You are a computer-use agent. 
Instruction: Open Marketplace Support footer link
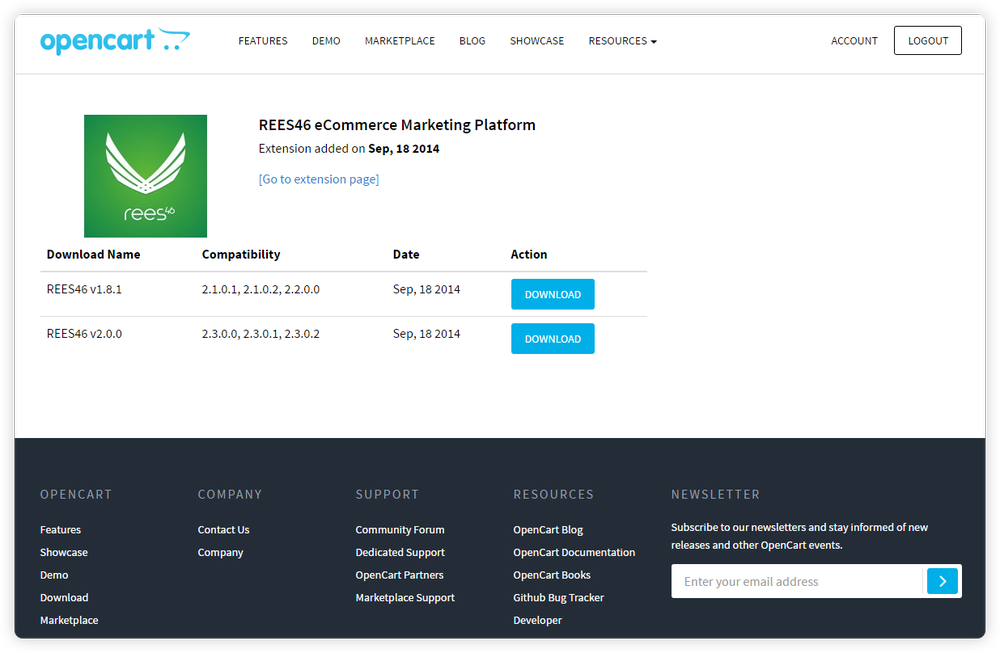tap(405, 598)
